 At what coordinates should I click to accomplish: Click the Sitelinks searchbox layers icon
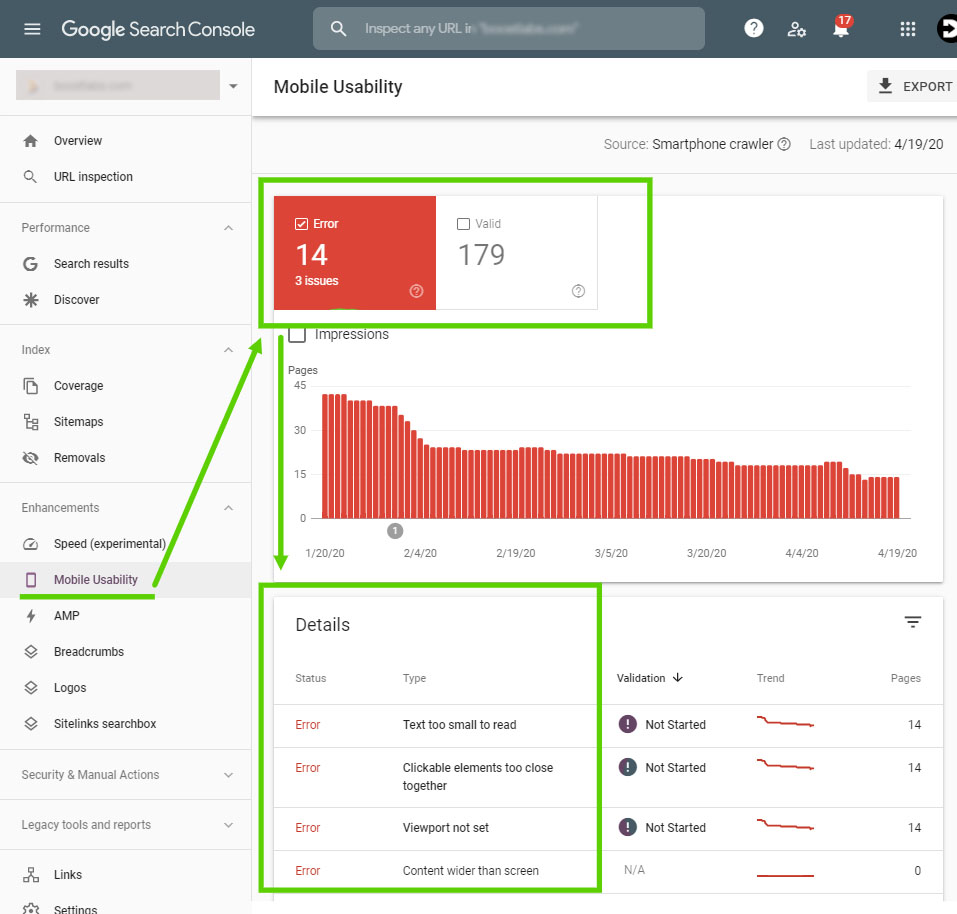31,724
